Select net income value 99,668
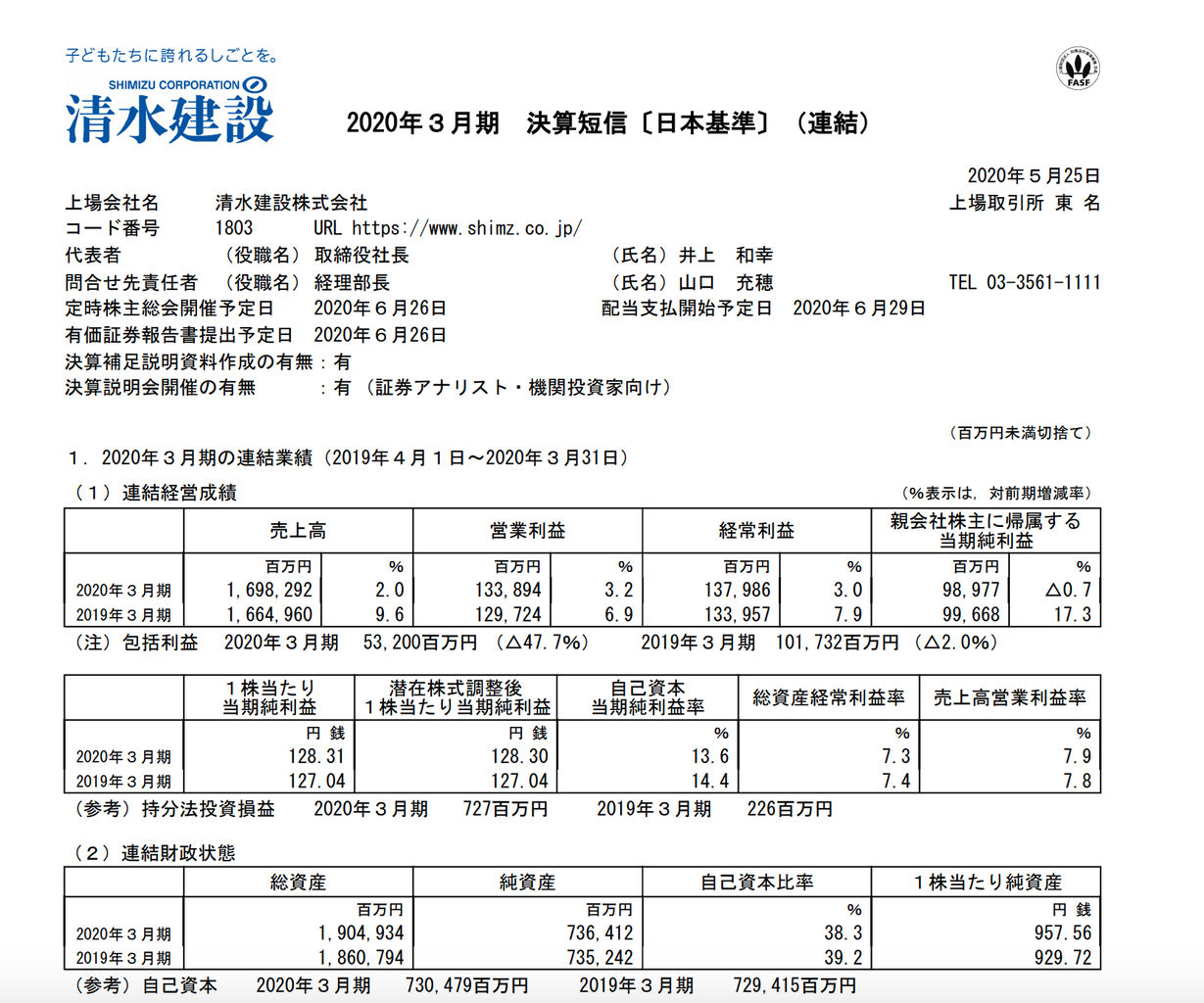This screenshot has width=1204, height=1003. pyautogui.click(x=971, y=615)
